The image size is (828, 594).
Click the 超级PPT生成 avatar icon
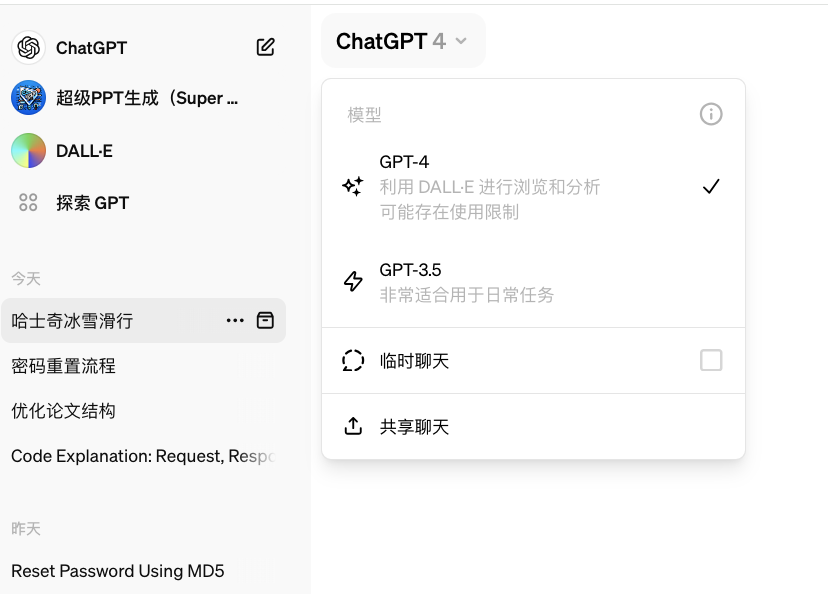point(28,98)
